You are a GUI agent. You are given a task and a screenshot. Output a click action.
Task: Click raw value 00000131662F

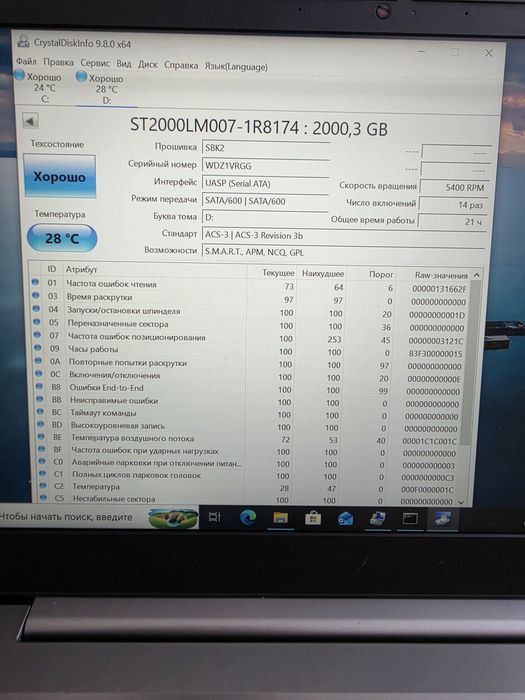pyautogui.click(x=439, y=289)
